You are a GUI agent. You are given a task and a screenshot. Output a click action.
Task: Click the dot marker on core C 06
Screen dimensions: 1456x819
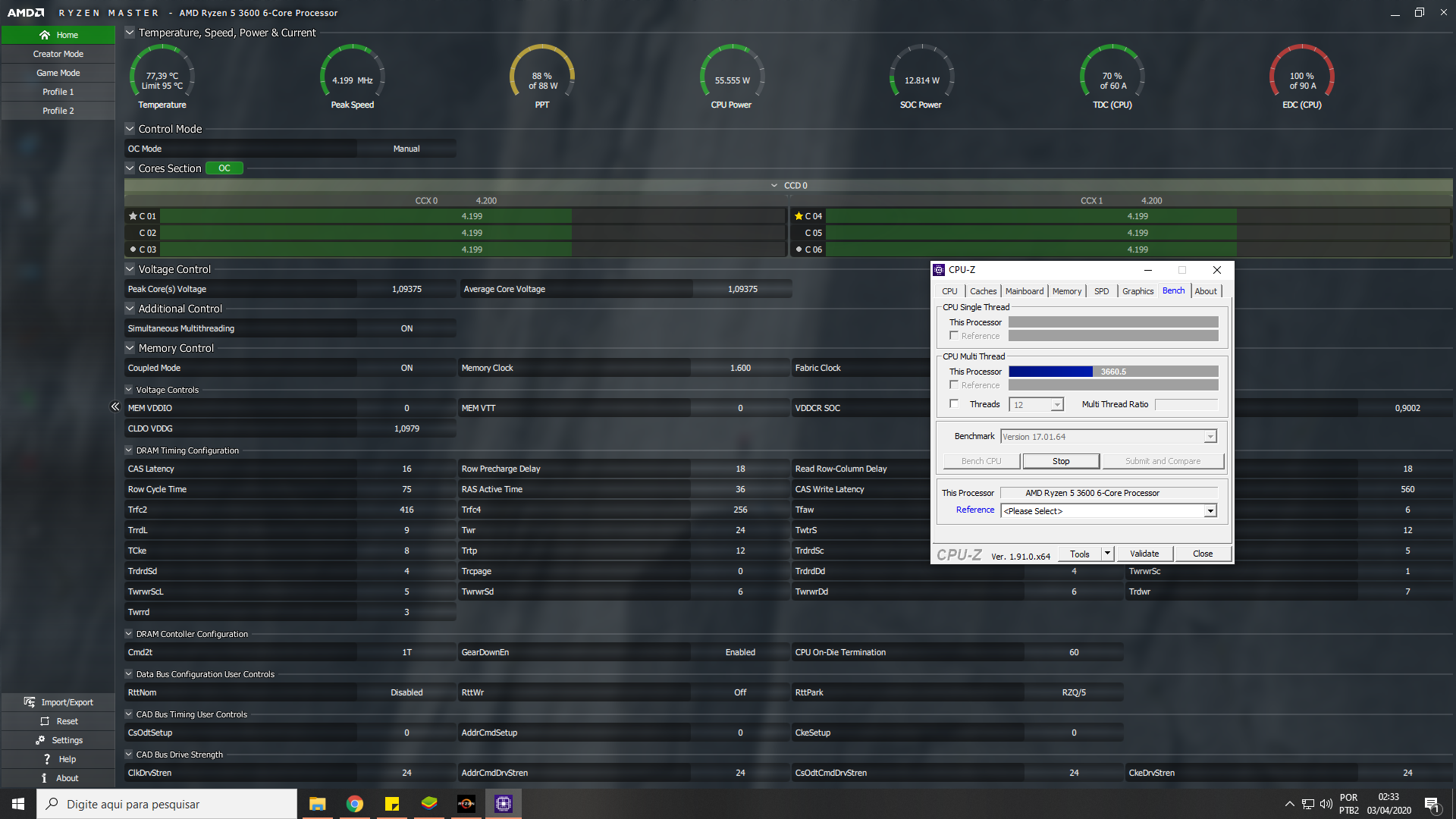[x=799, y=249]
